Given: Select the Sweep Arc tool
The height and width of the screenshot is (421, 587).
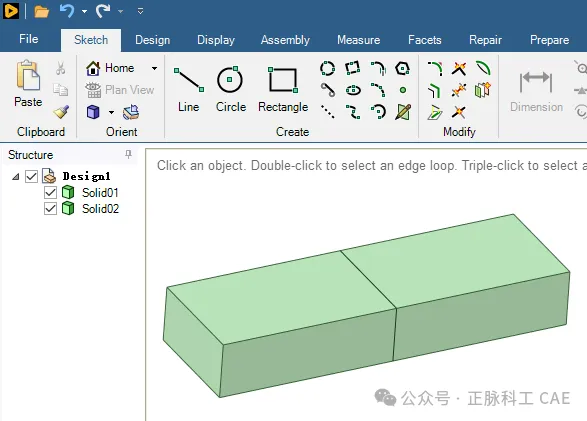Looking at the screenshot, I should point(378,112).
